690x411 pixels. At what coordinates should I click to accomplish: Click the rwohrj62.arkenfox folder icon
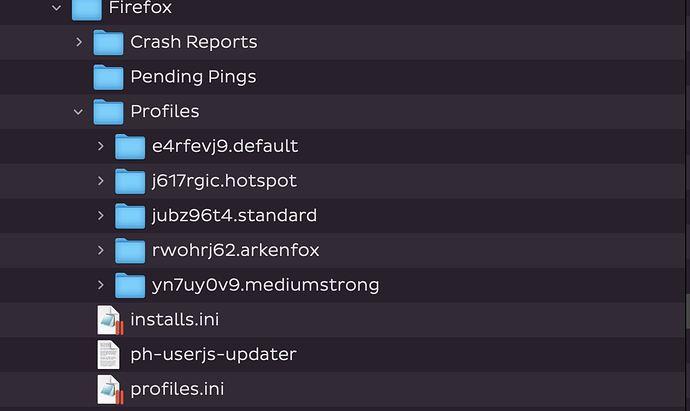click(130, 251)
